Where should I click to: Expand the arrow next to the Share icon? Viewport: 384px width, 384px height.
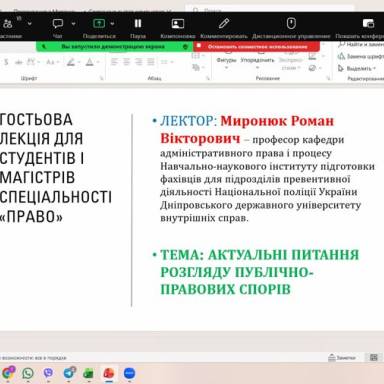click(x=112, y=24)
